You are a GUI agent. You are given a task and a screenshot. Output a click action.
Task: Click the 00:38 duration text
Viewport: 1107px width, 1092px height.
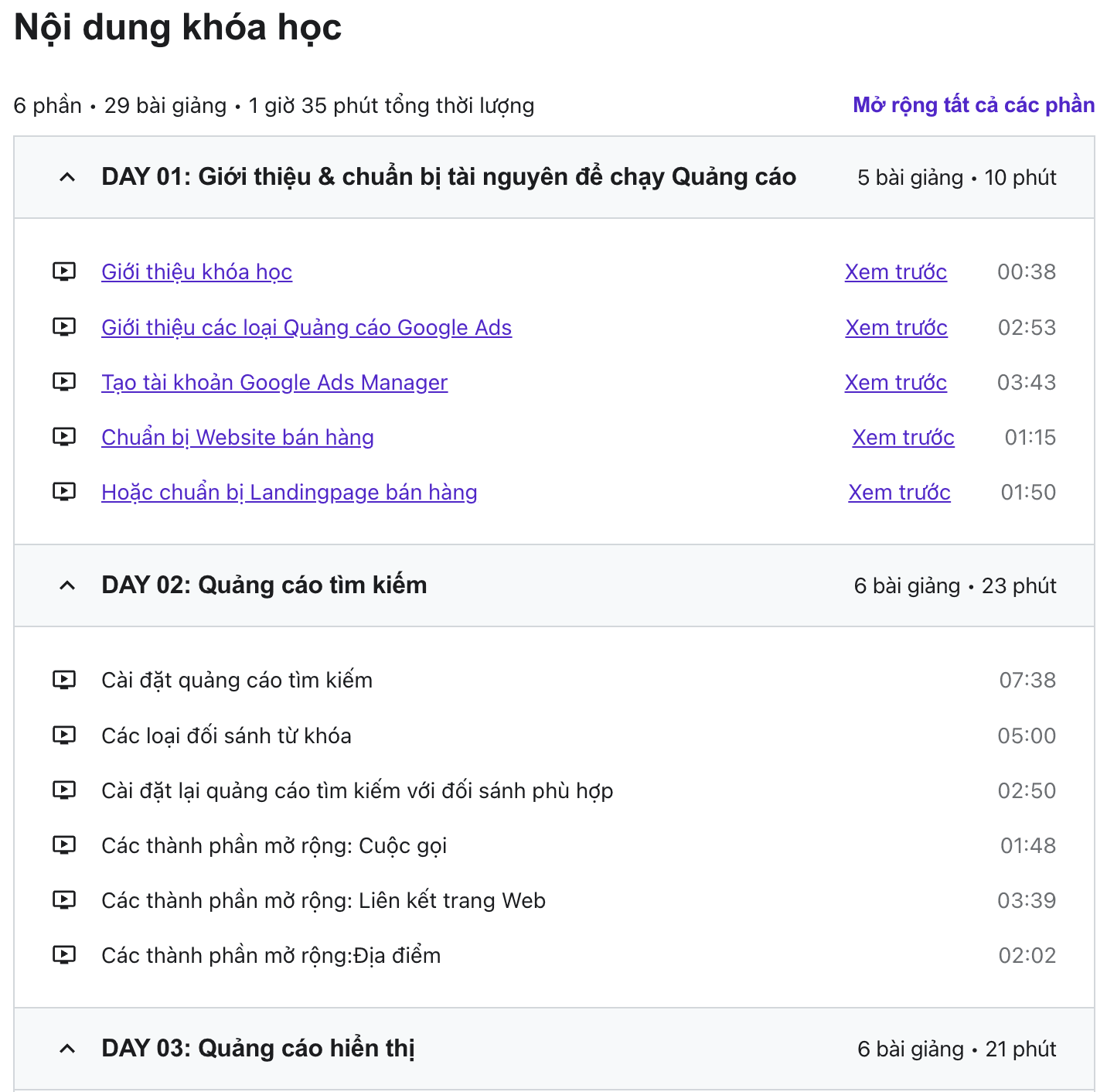1027,272
